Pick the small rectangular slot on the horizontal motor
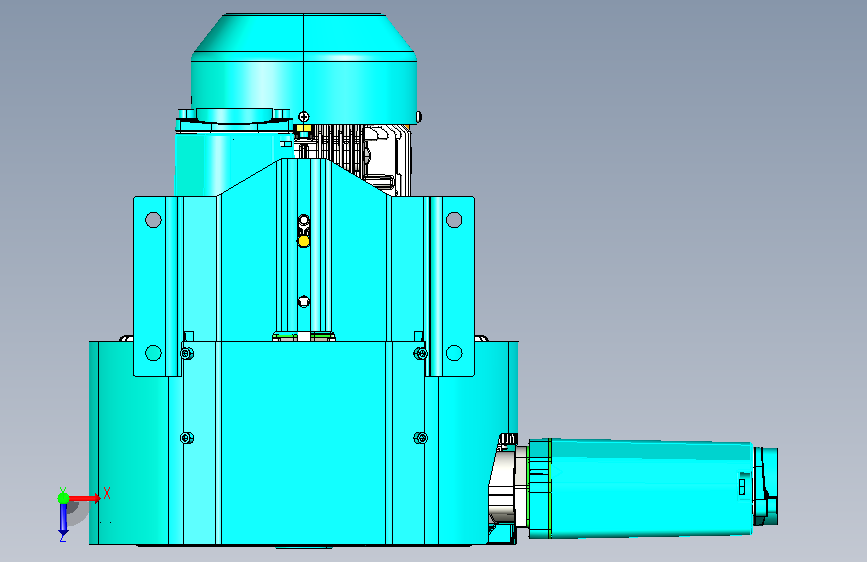 (x=742, y=487)
